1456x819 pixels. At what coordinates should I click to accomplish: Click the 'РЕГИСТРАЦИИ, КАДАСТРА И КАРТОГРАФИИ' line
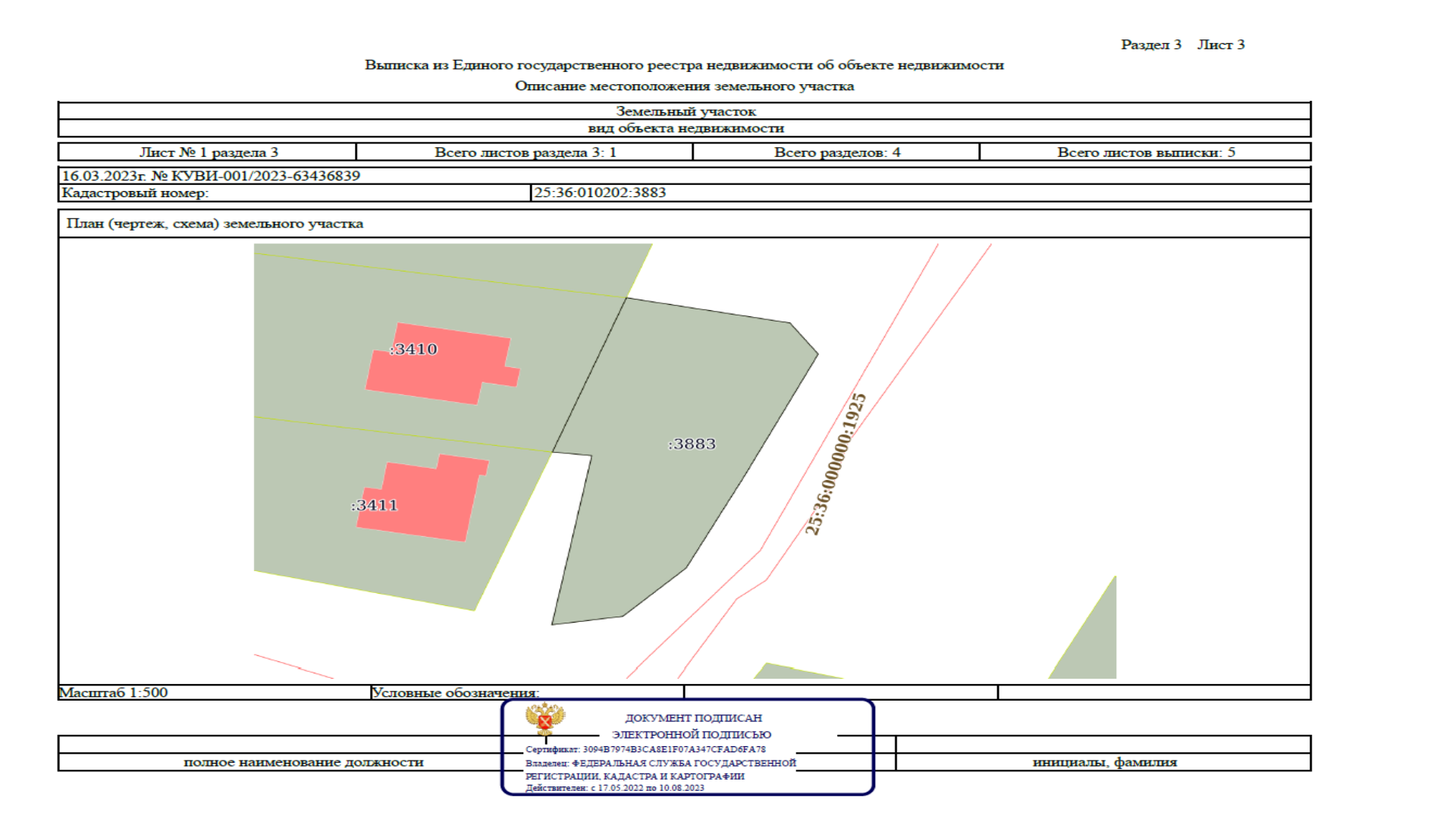pyautogui.click(x=635, y=777)
